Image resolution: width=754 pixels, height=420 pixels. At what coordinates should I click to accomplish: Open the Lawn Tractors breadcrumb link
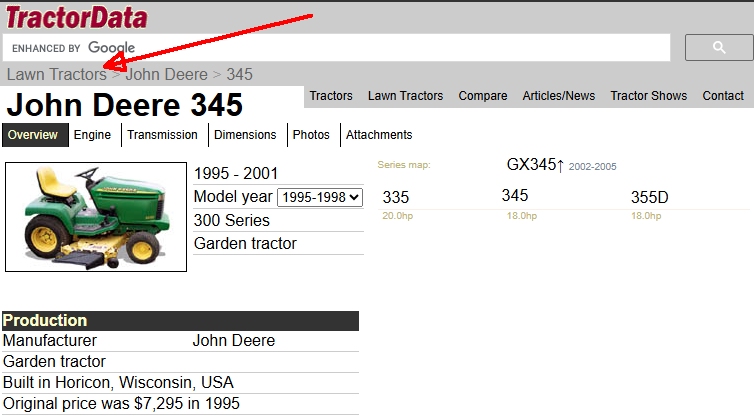click(x=57, y=75)
